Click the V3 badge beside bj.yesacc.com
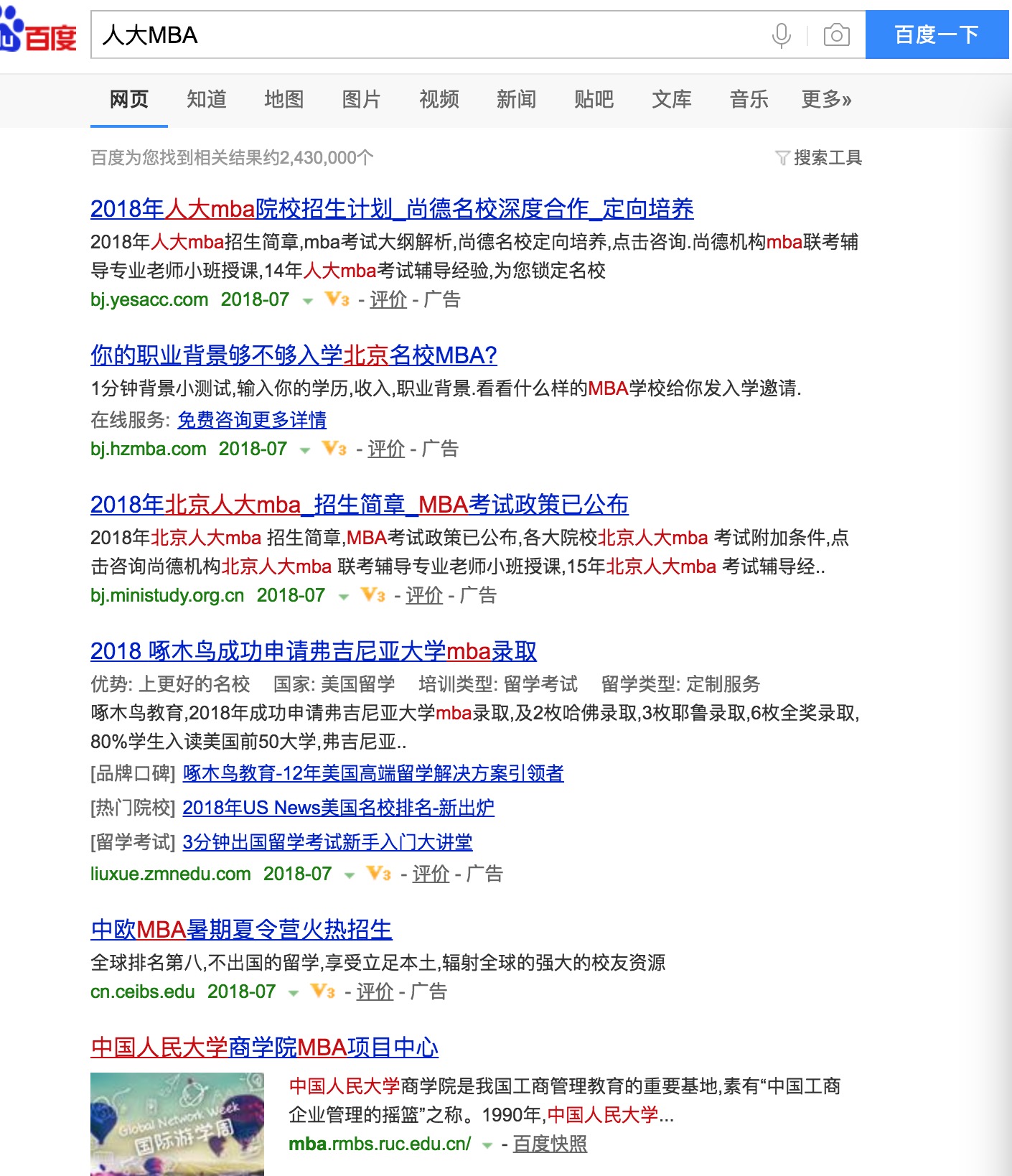 [337, 299]
